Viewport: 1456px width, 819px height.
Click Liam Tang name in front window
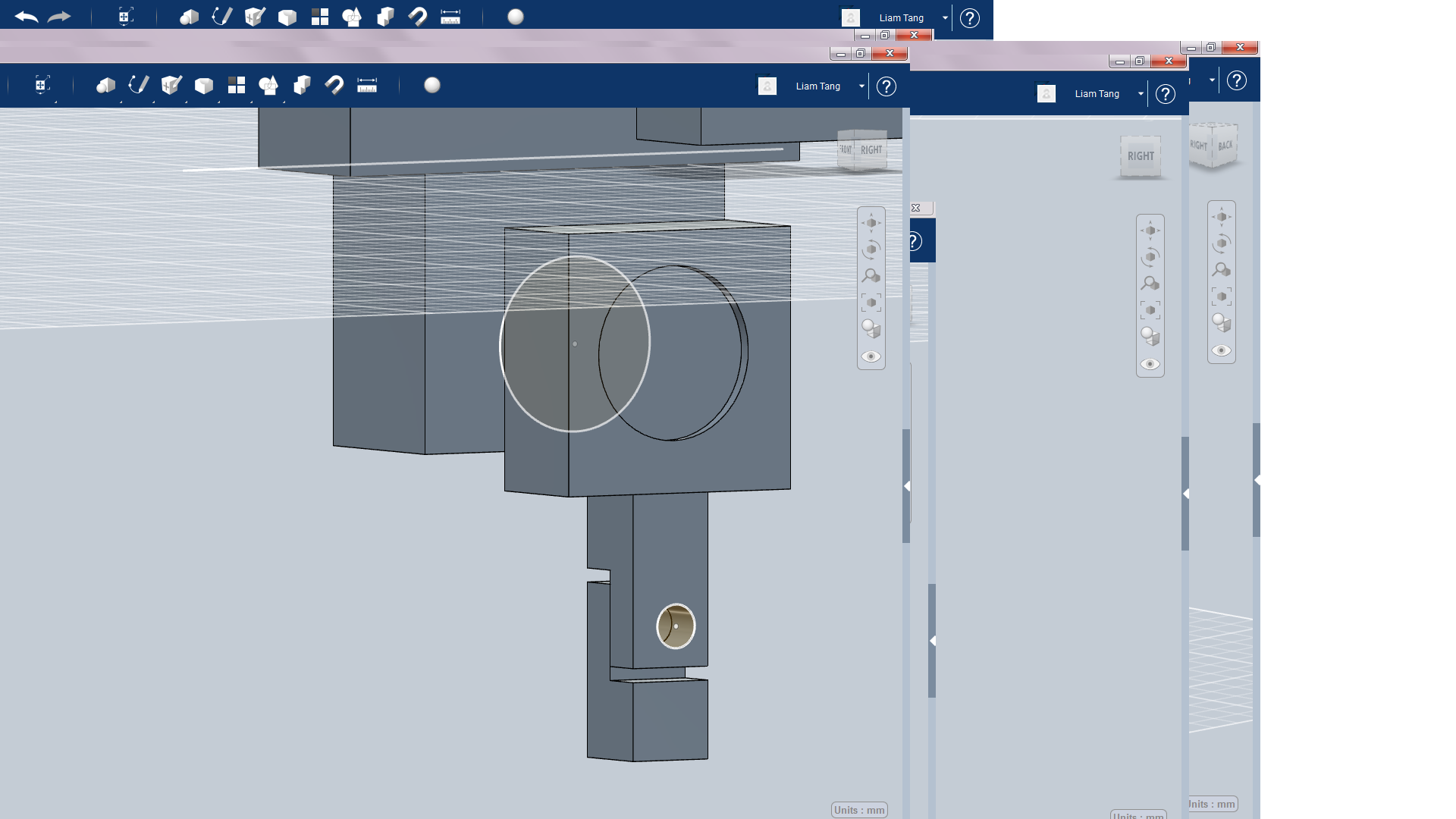(818, 86)
